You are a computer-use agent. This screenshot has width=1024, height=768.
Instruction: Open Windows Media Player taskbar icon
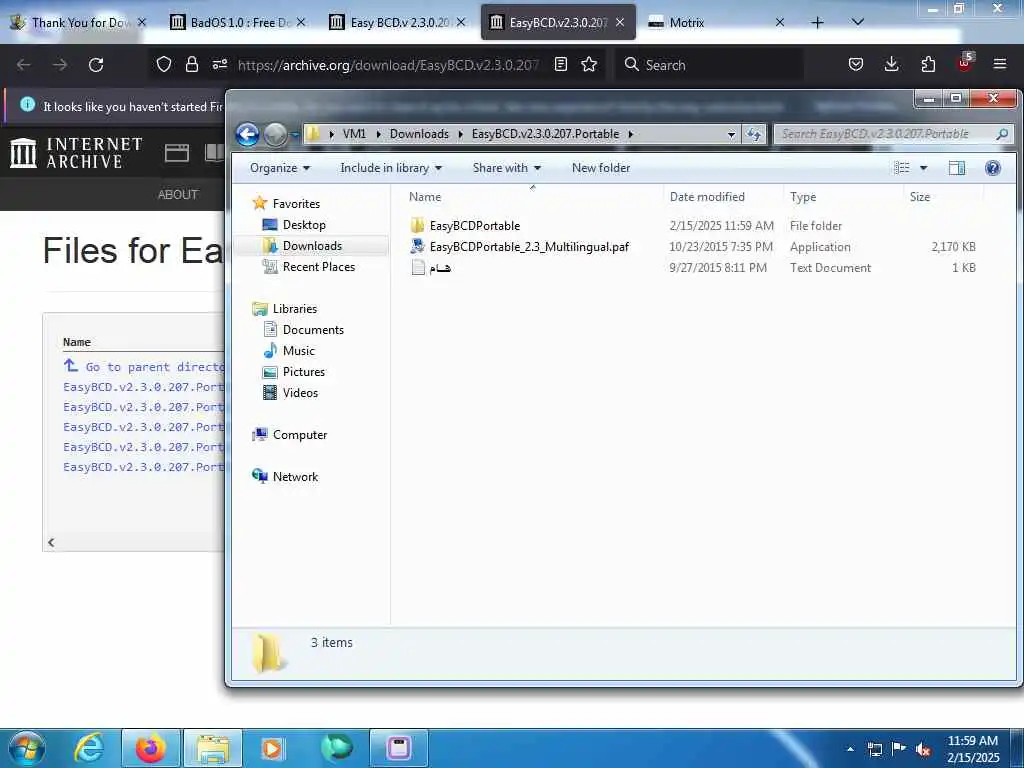pyautogui.click(x=273, y=748)
